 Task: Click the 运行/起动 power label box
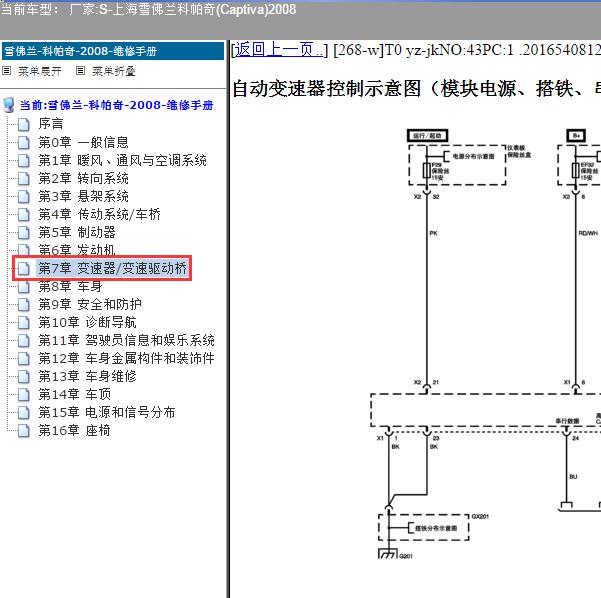point(427,136)
